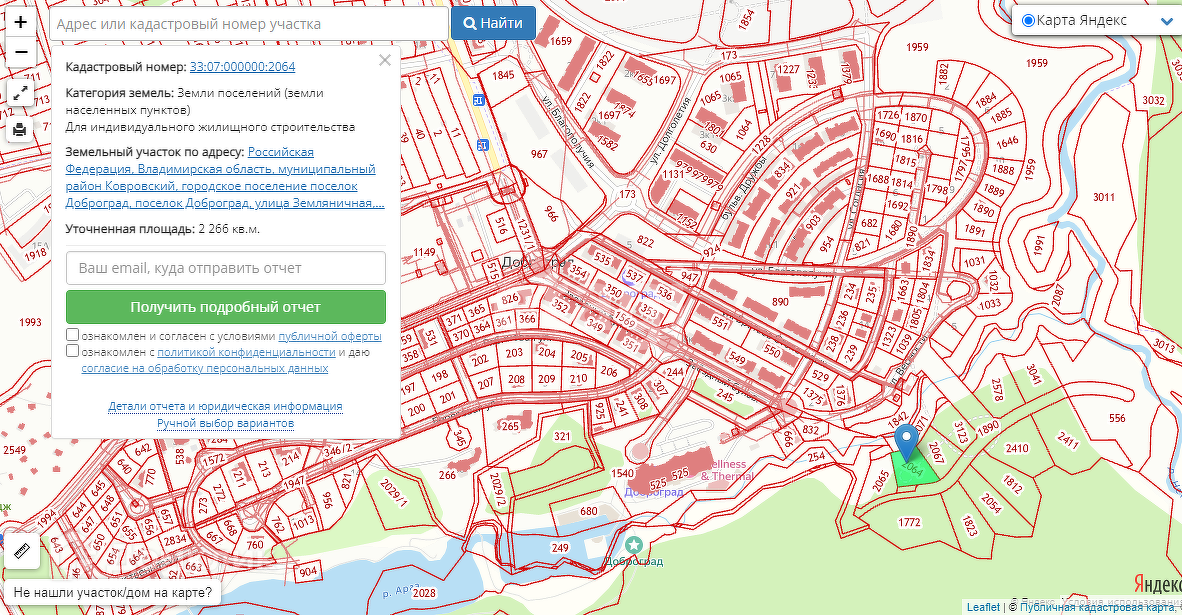Check the privacy policy consent checkbox
Viewport: 1182px width, 615px height.
point(72,350)
